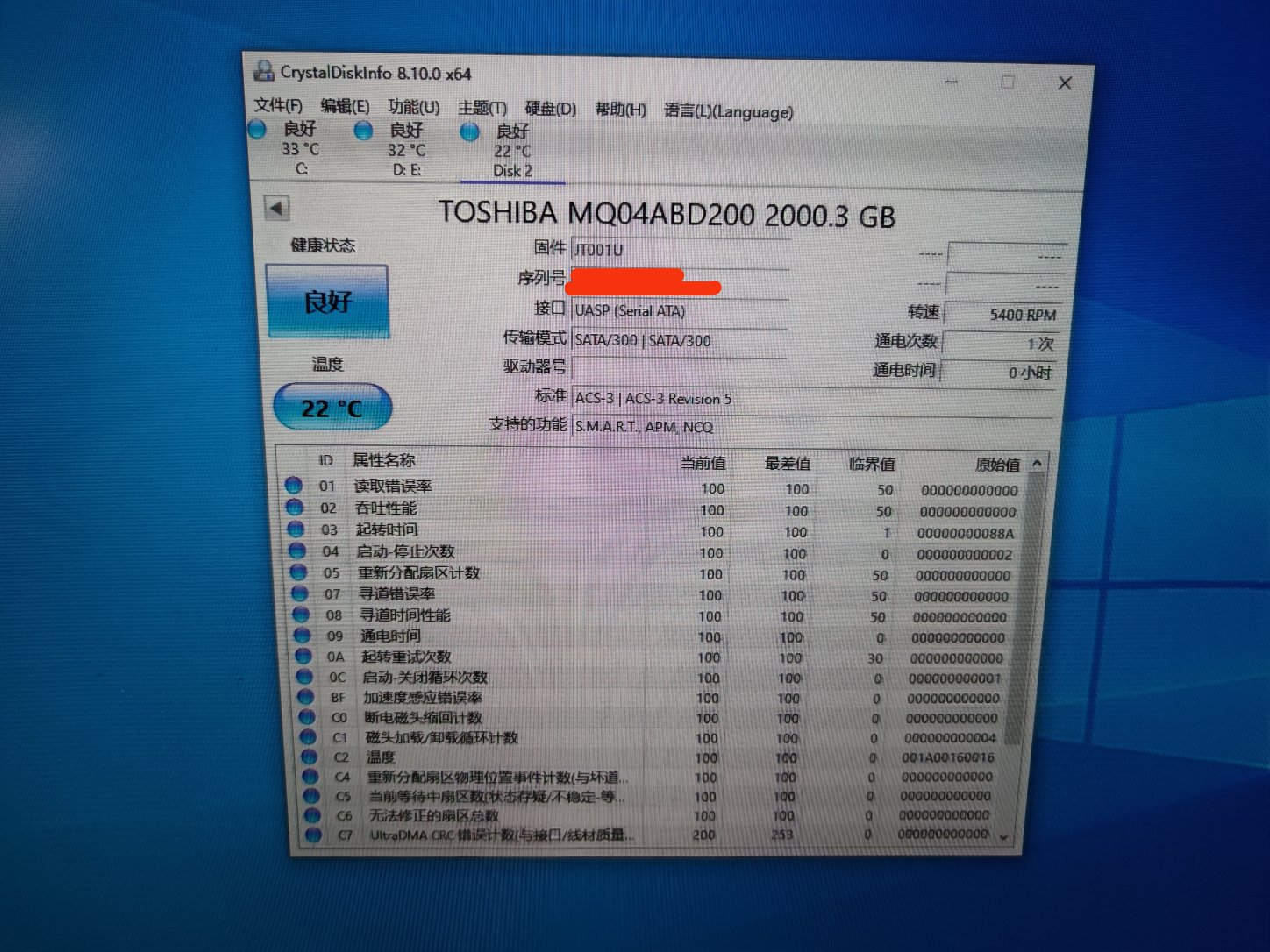
Task: Click the raw value 001A00160016 of 温度
Action: 947,757
